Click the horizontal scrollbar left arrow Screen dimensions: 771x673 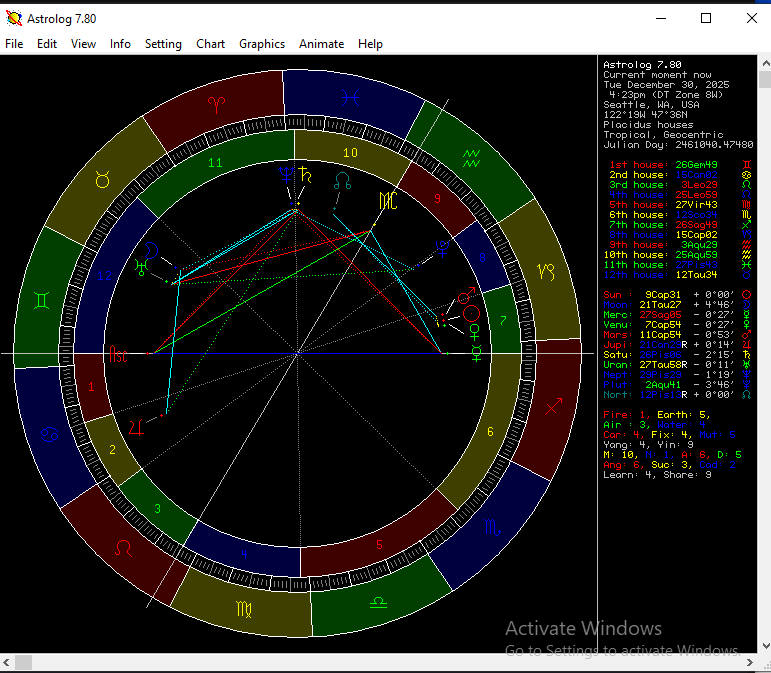[8, 663]
